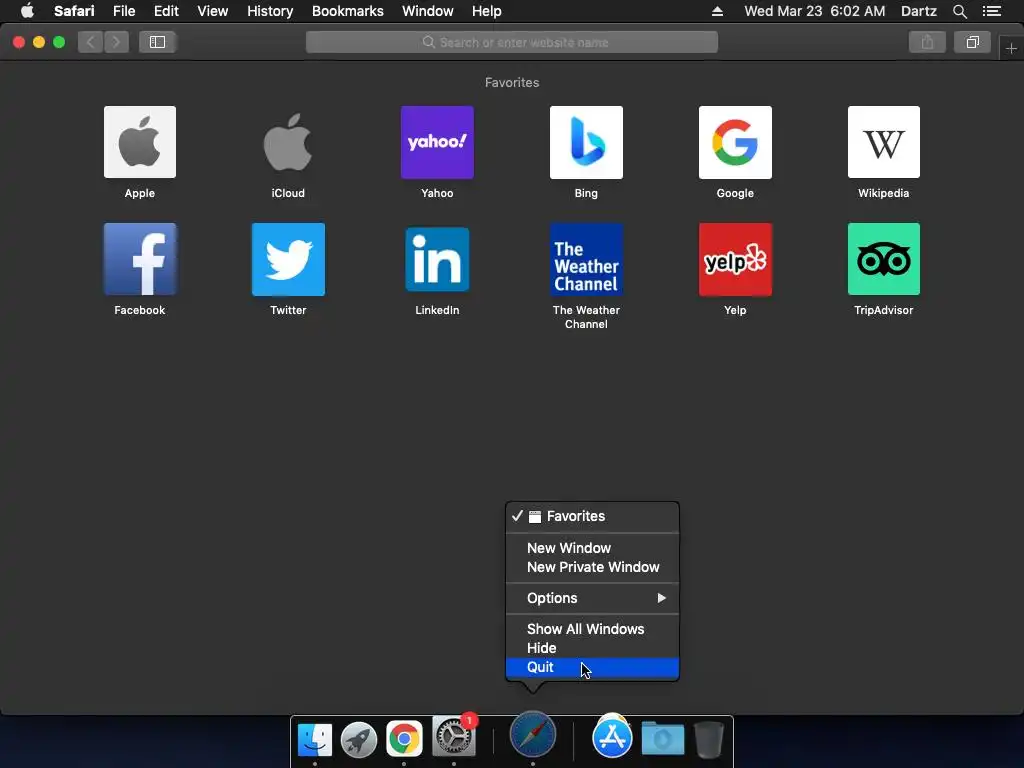Open the File menu

[x=124, y=11]
